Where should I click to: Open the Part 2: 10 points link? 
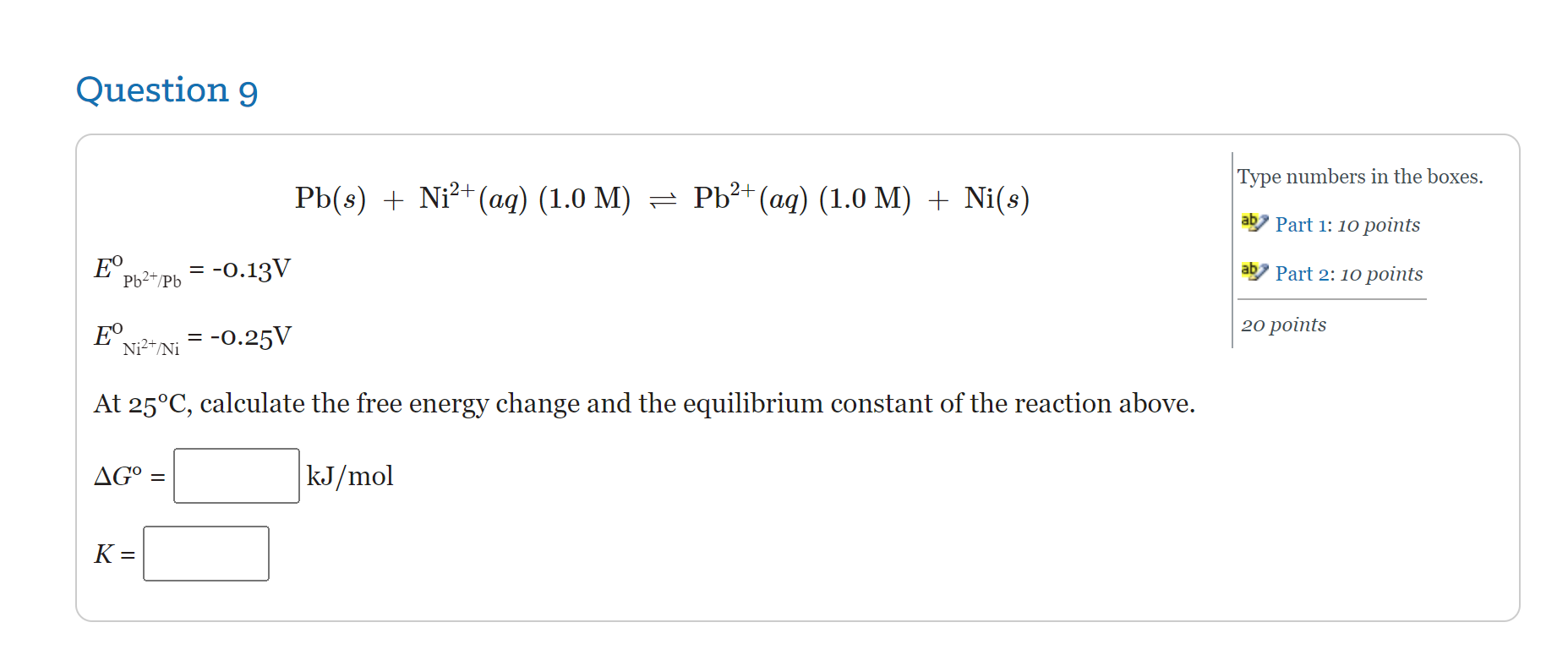pyautogui.click(x=1349, y=274)
